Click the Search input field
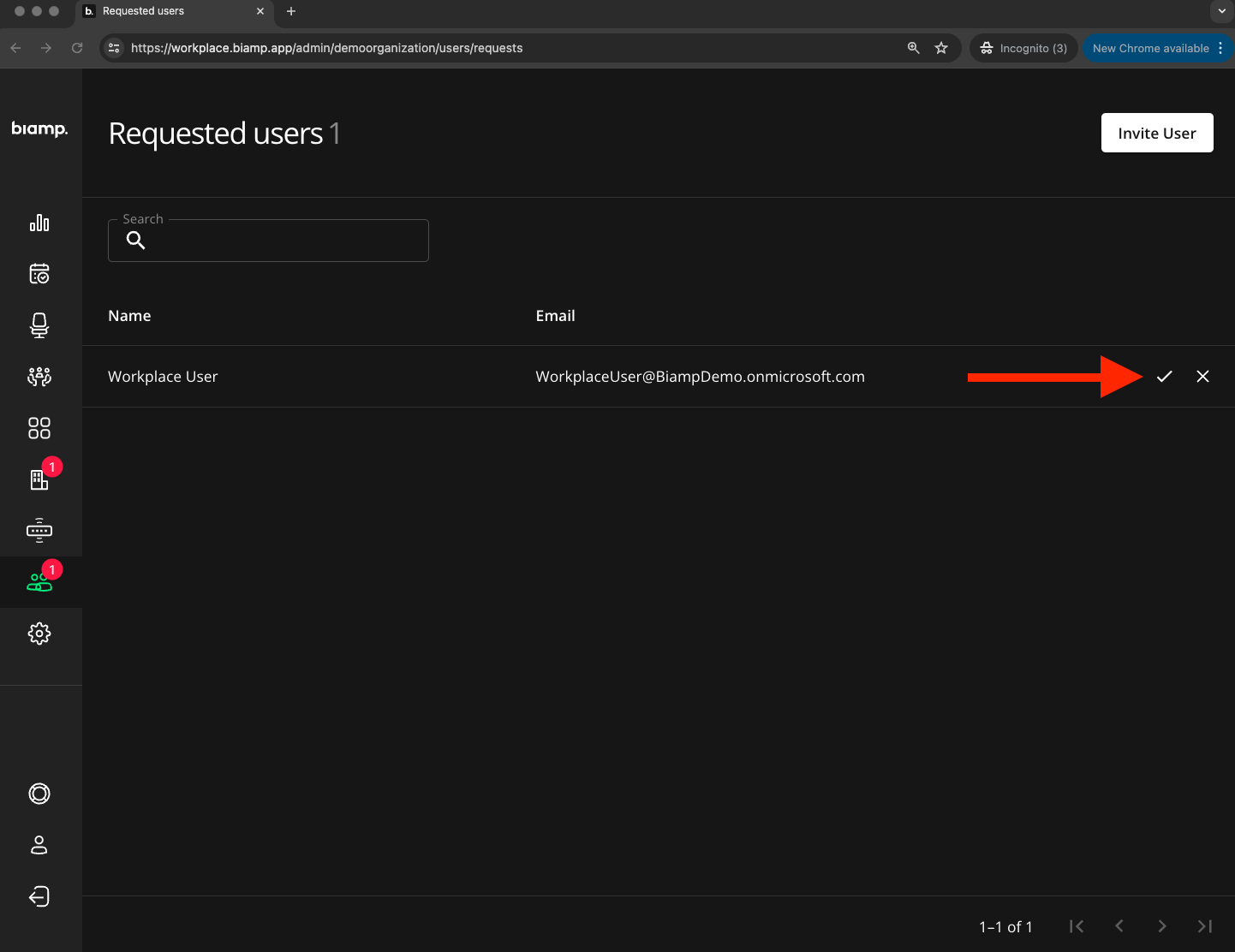 coord(268,241)
